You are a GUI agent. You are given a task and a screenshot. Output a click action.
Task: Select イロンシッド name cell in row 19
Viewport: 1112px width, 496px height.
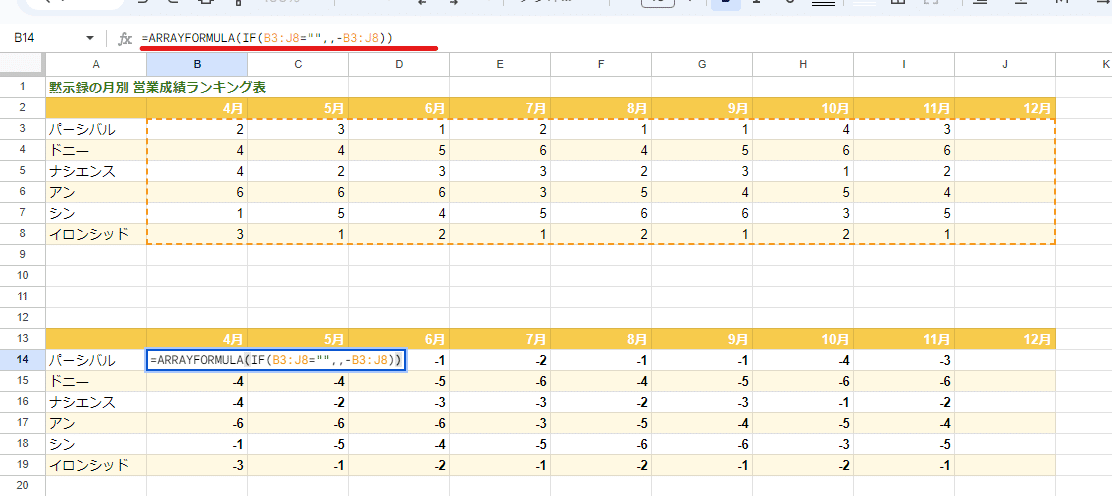pyautogui.click(x=96, y=465)
